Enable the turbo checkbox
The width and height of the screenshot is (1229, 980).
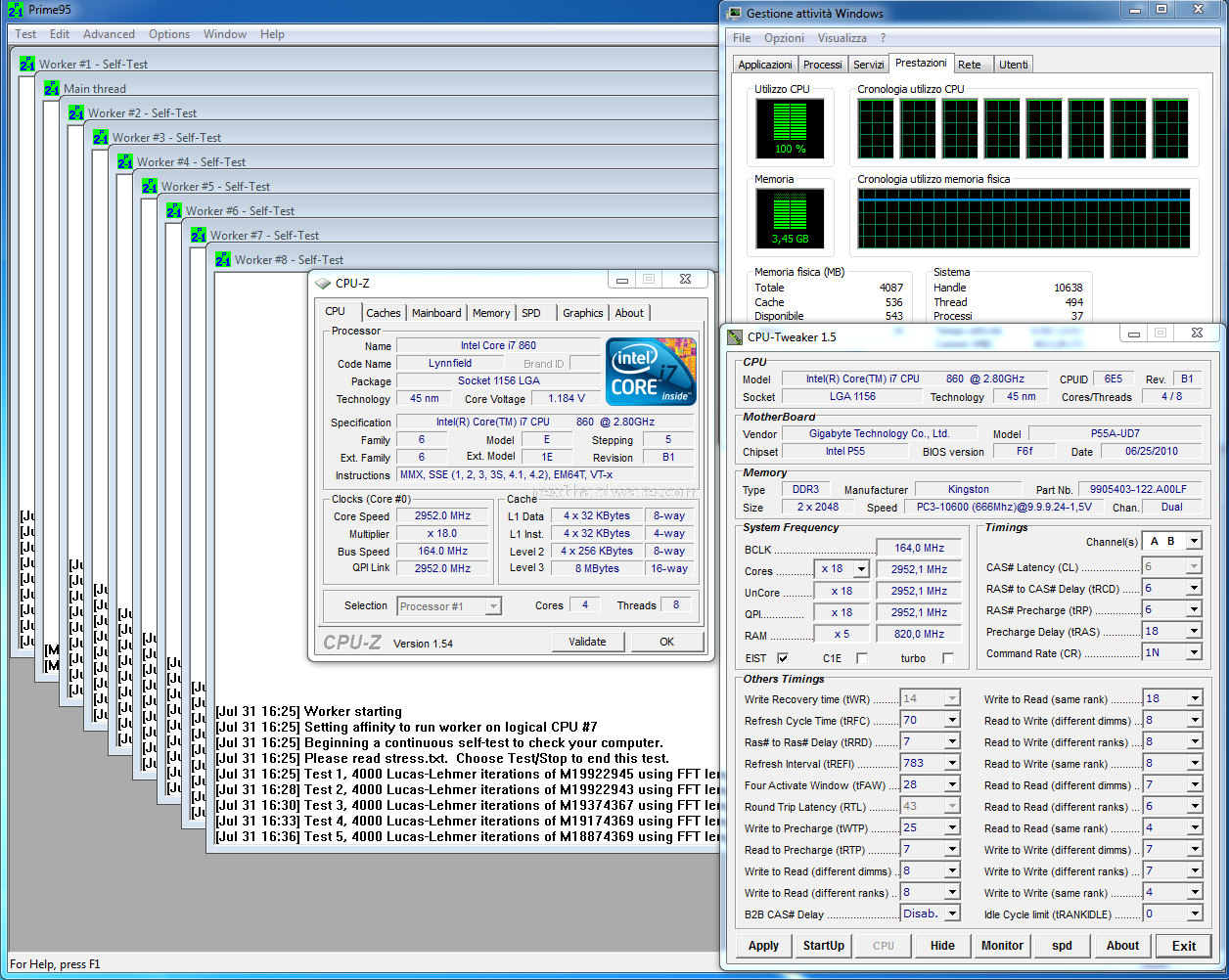[x=947, y=658]
